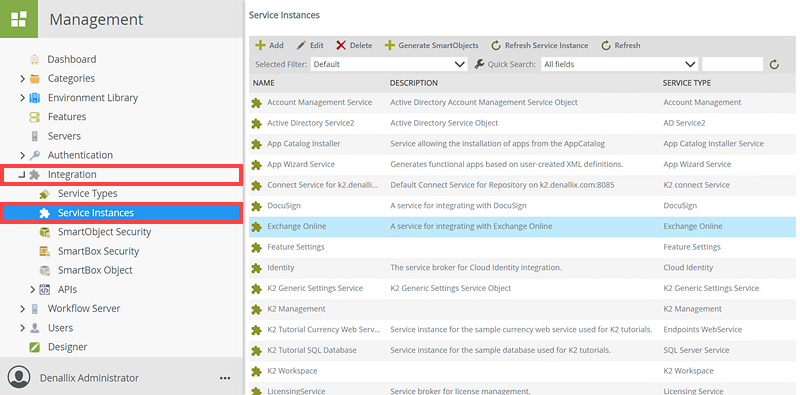Click the Users person icon

[x=35, y=328]
